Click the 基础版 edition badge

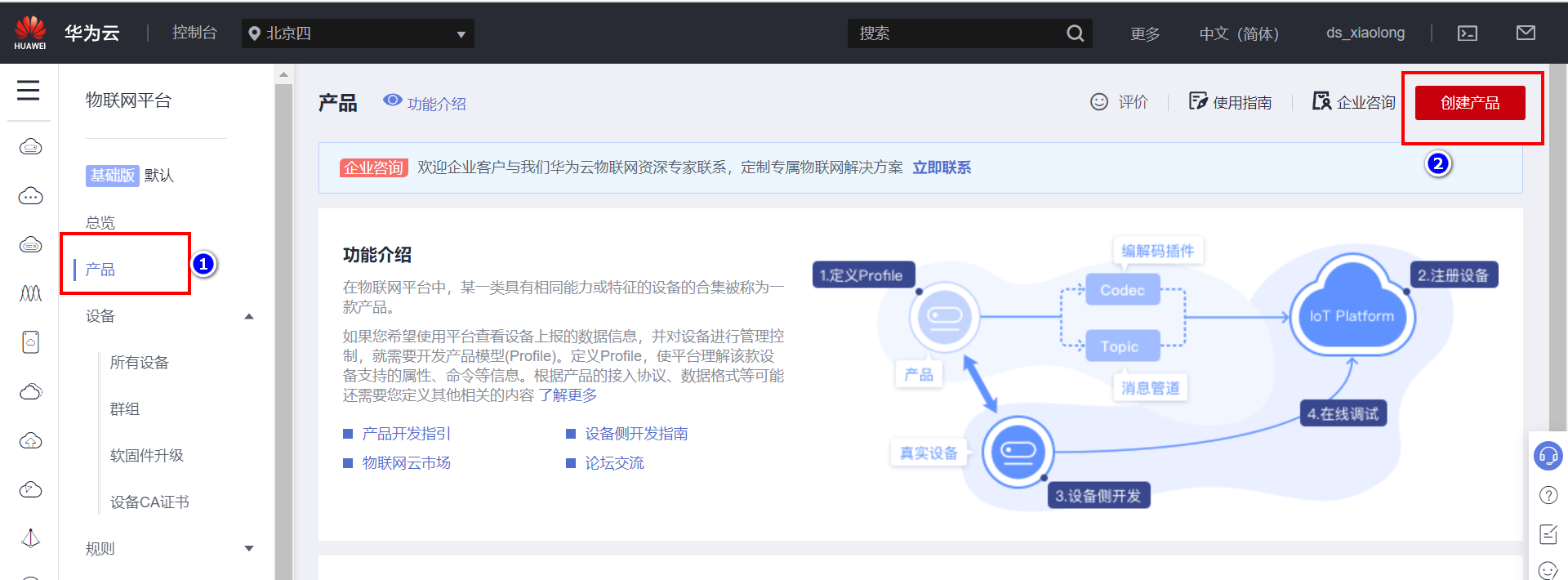[112, 176]
